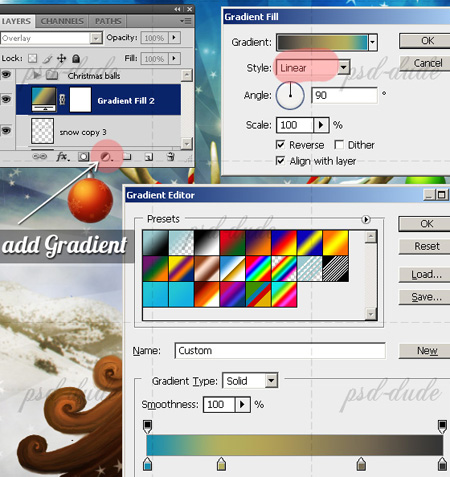
Task: Click the link layers chain icon in the Layers panel footer
Action: (x=39, y=156)
